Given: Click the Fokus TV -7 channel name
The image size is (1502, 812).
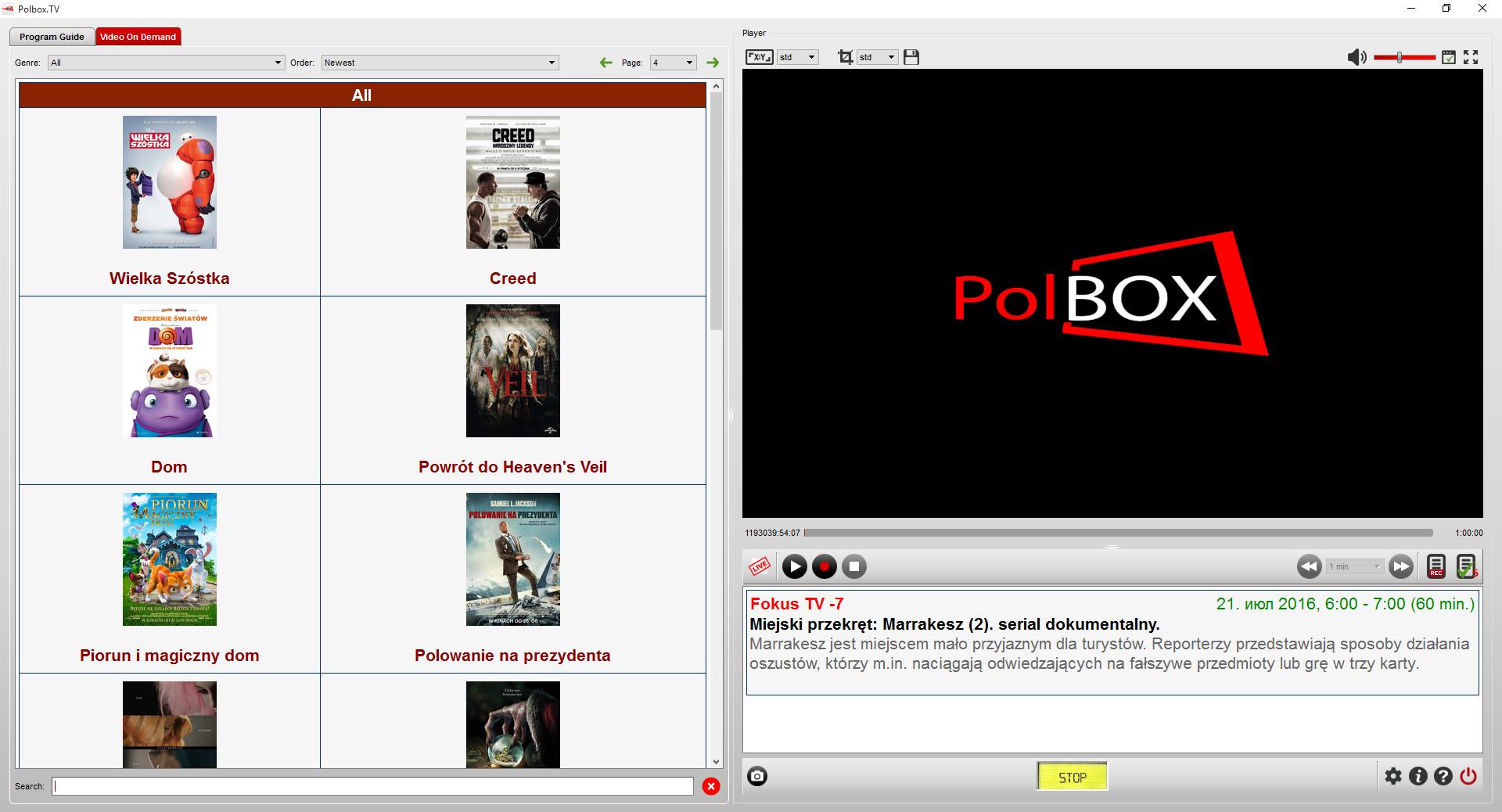Looking at the screenshot, I should pyautogui.click(x=796, y=604).
